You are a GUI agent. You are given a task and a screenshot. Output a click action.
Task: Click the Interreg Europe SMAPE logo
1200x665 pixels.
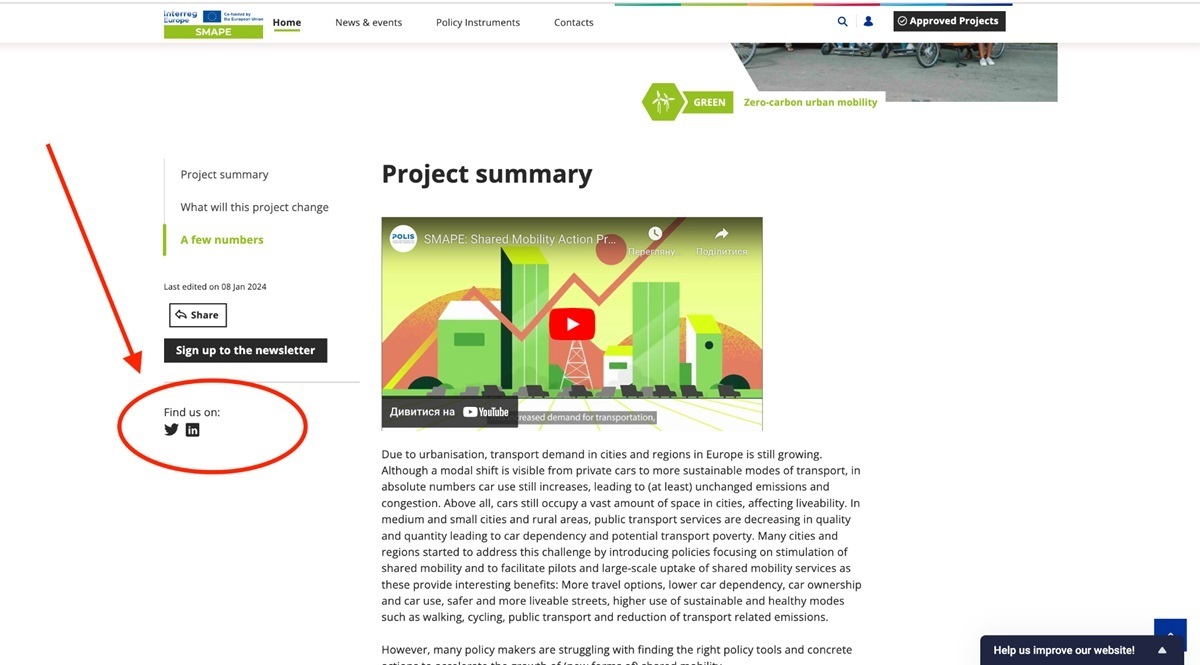tap(213, 23)
